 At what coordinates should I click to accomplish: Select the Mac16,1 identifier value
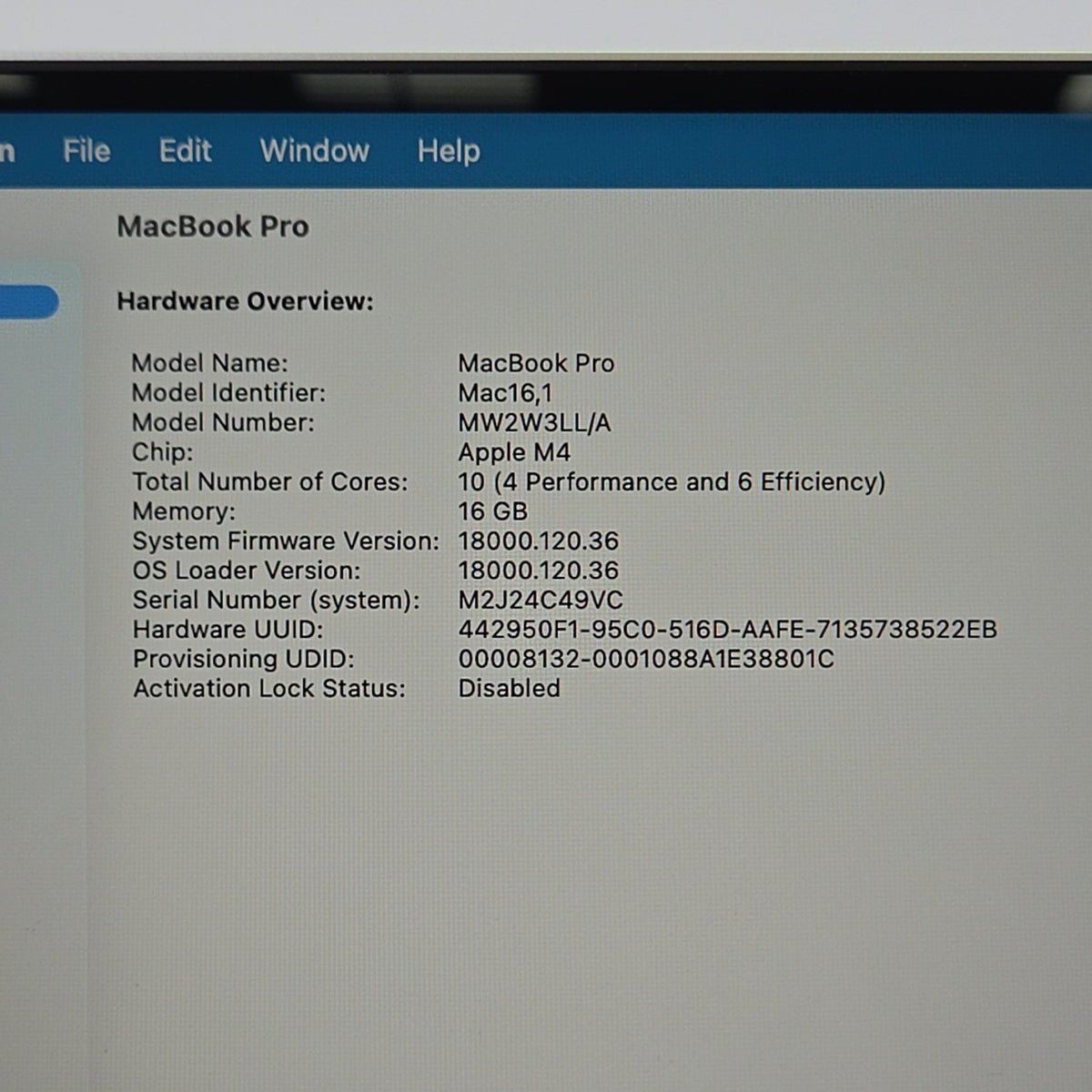tap(505, 393)
